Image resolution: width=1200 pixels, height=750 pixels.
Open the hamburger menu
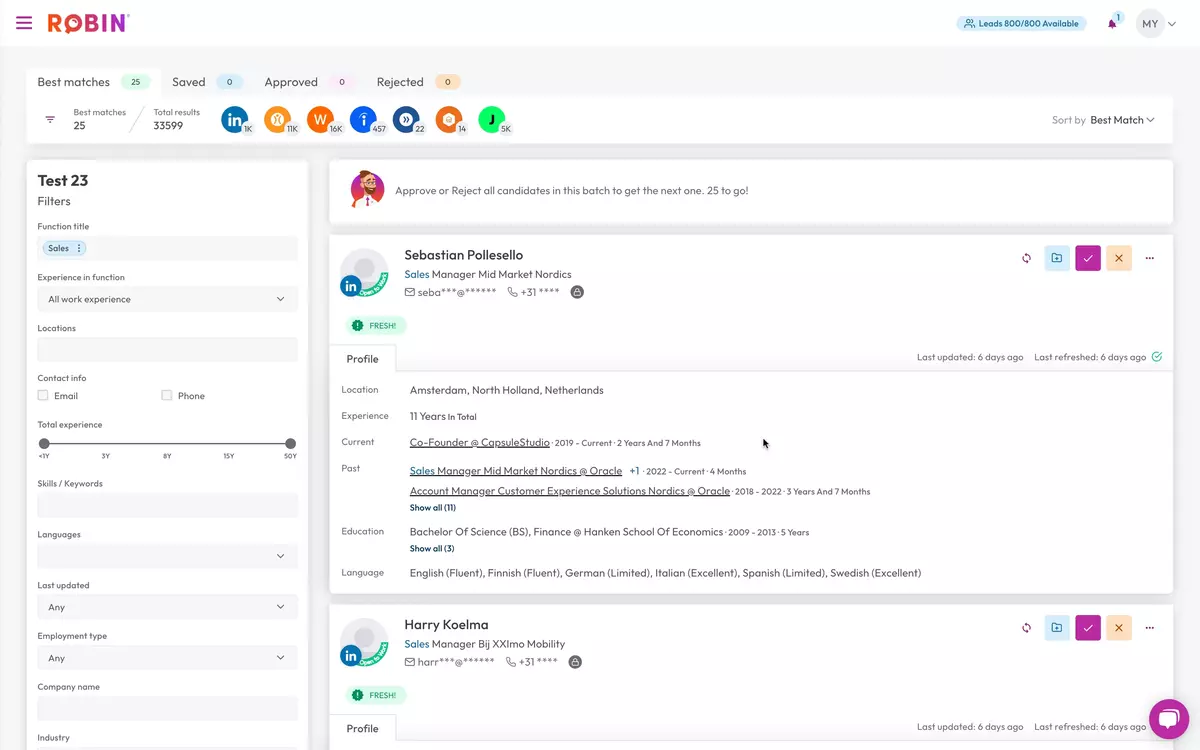[x=24, y=23]
